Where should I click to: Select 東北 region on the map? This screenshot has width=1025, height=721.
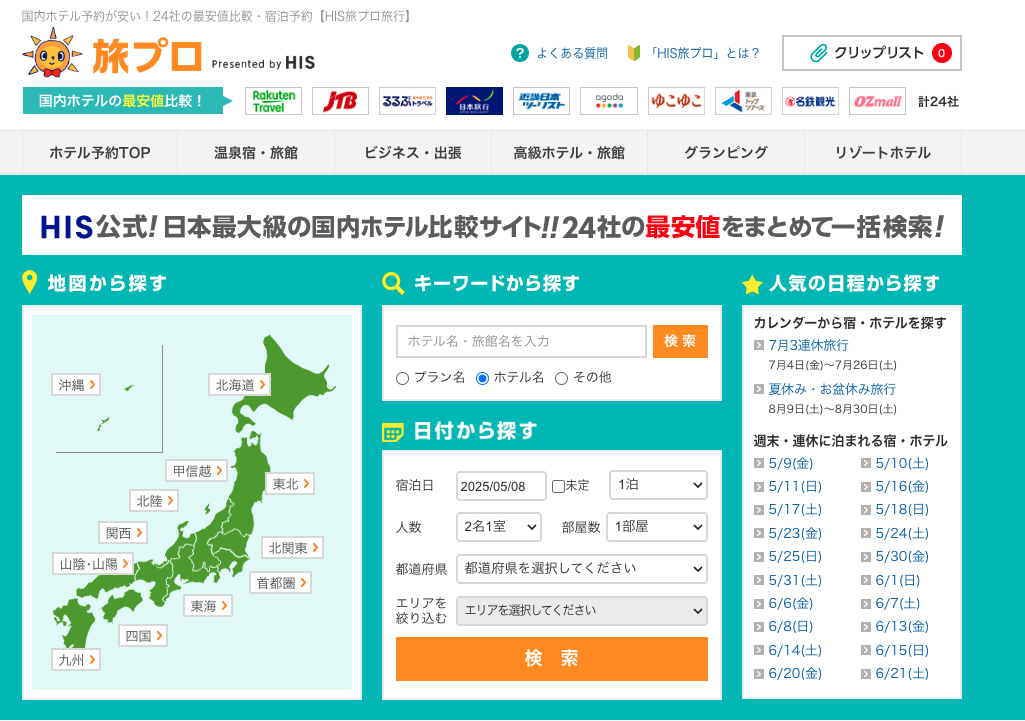pyautogui.click(x=291, y=484)
